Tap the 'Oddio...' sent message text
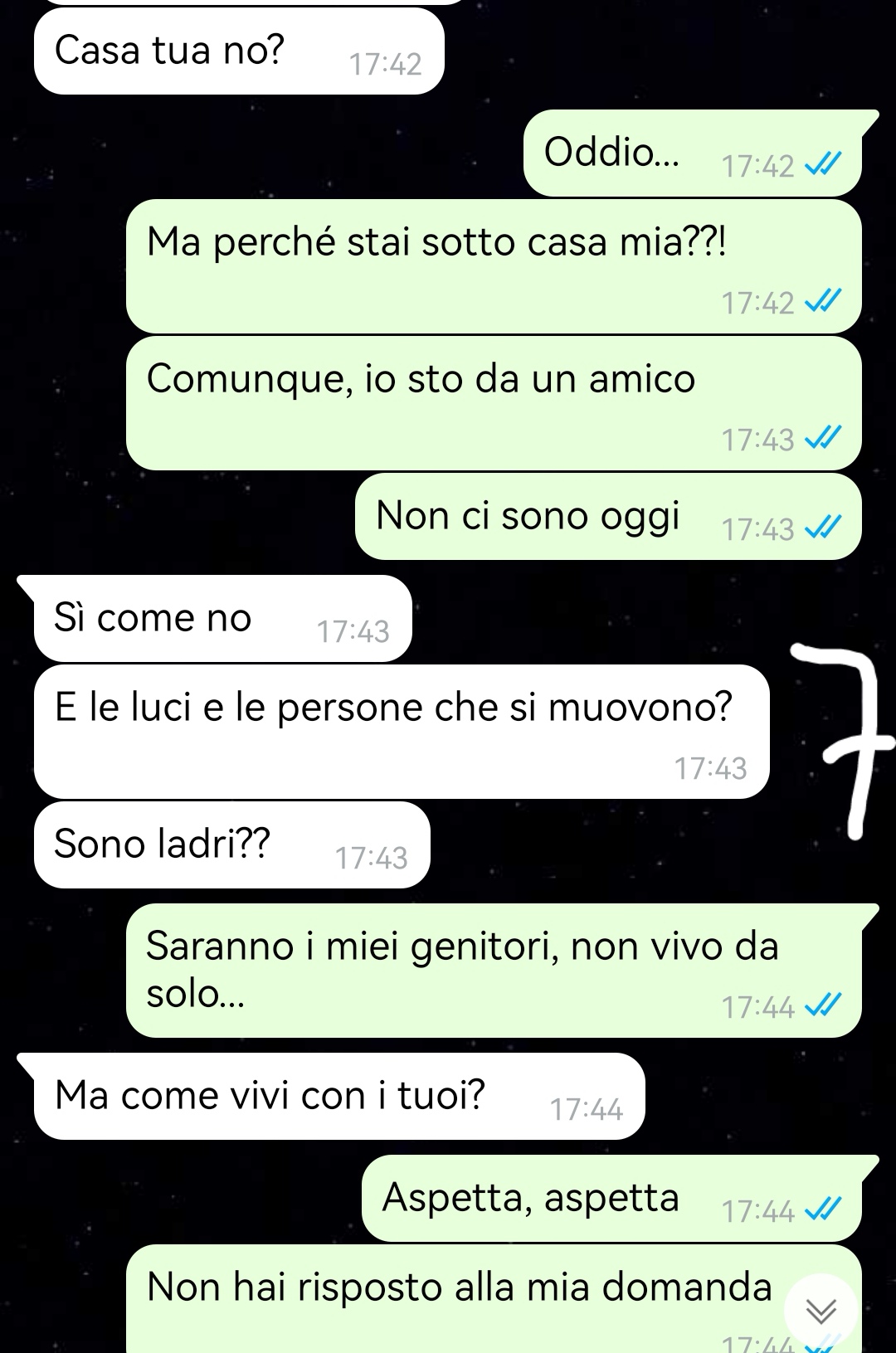This screenshot has width=896, height=1353. tap(611, 153)
